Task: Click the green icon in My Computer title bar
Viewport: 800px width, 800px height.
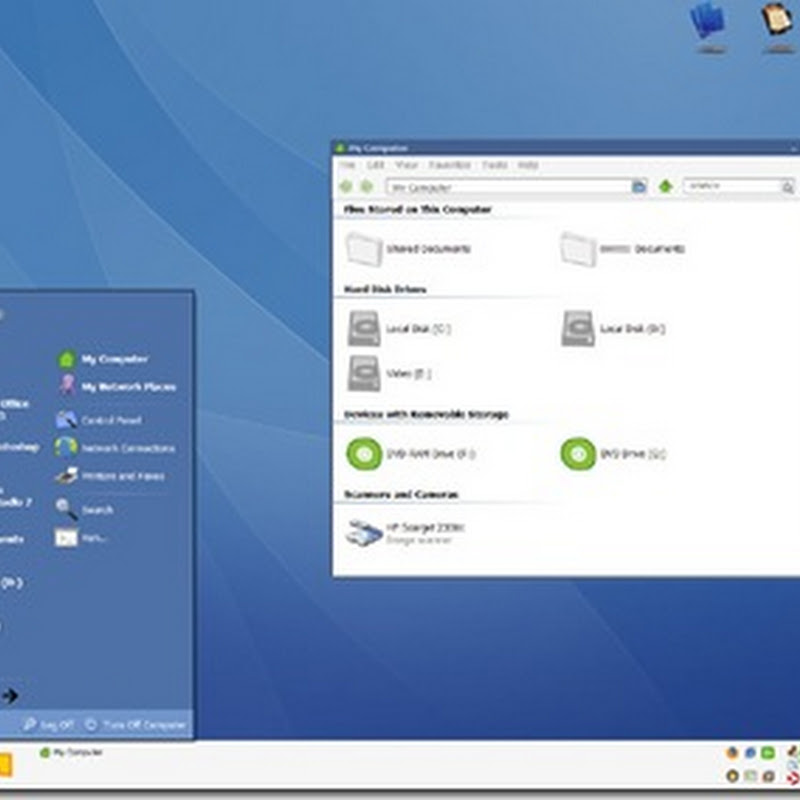Action: pyautogui.click(x=340, y=148)
